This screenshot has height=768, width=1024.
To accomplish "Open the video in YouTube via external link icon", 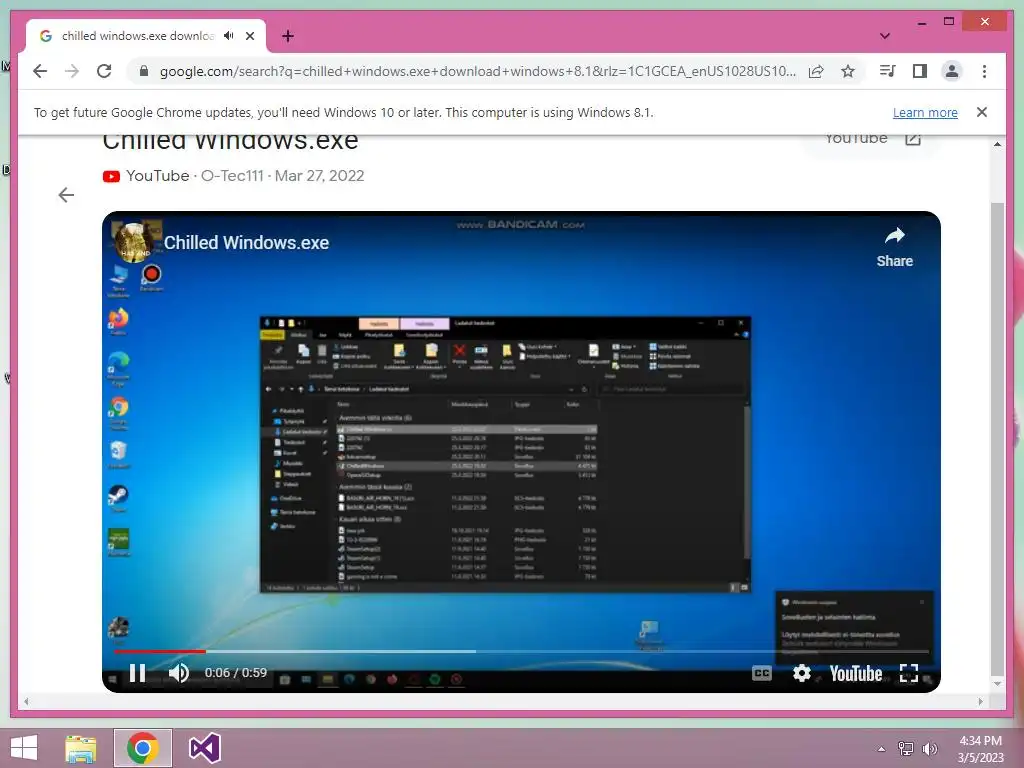I will [913, 138].
